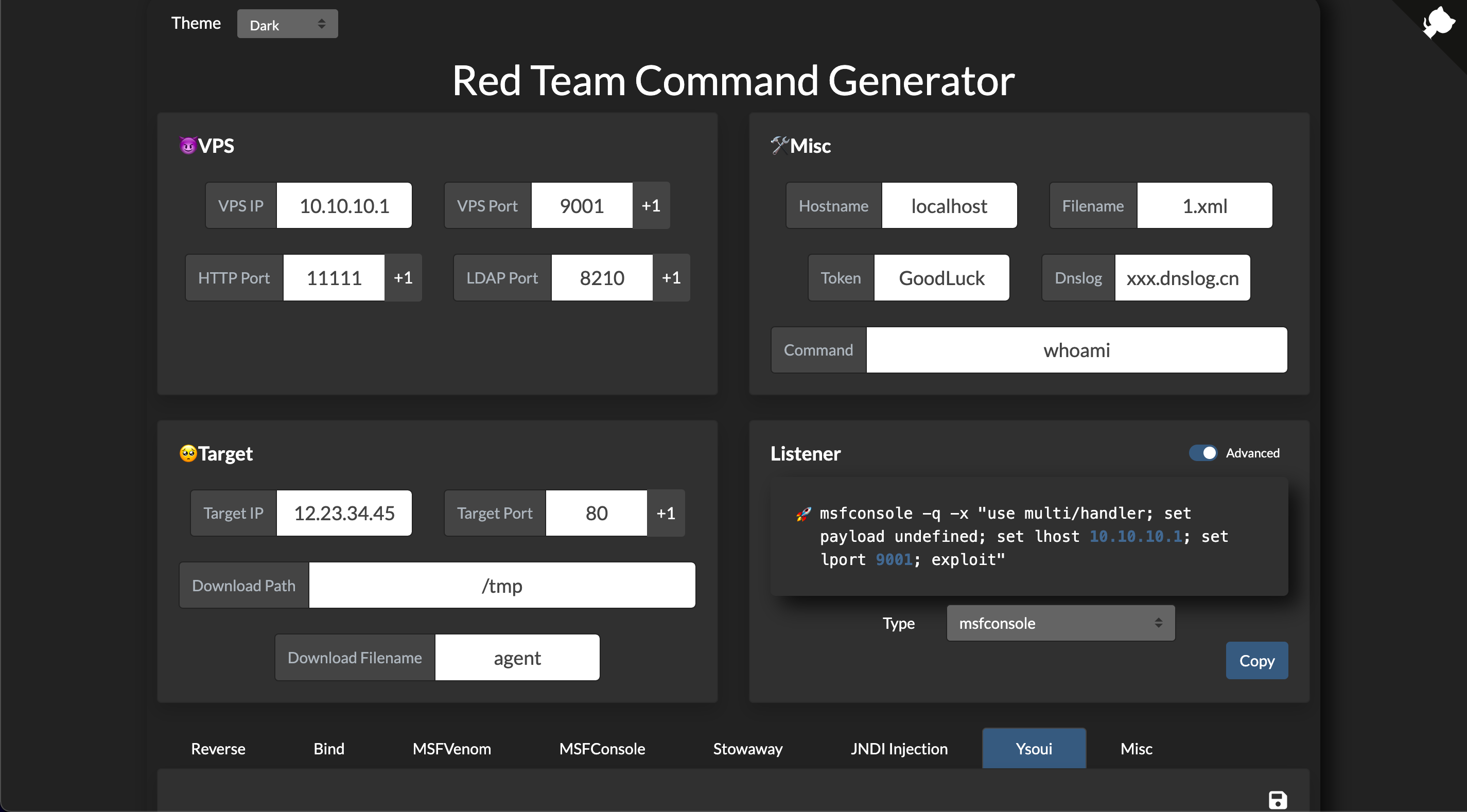Viewport: 1467px width, 812px height.
Task: Click the Download Path input showing /tmp
Action: point(501,586)
